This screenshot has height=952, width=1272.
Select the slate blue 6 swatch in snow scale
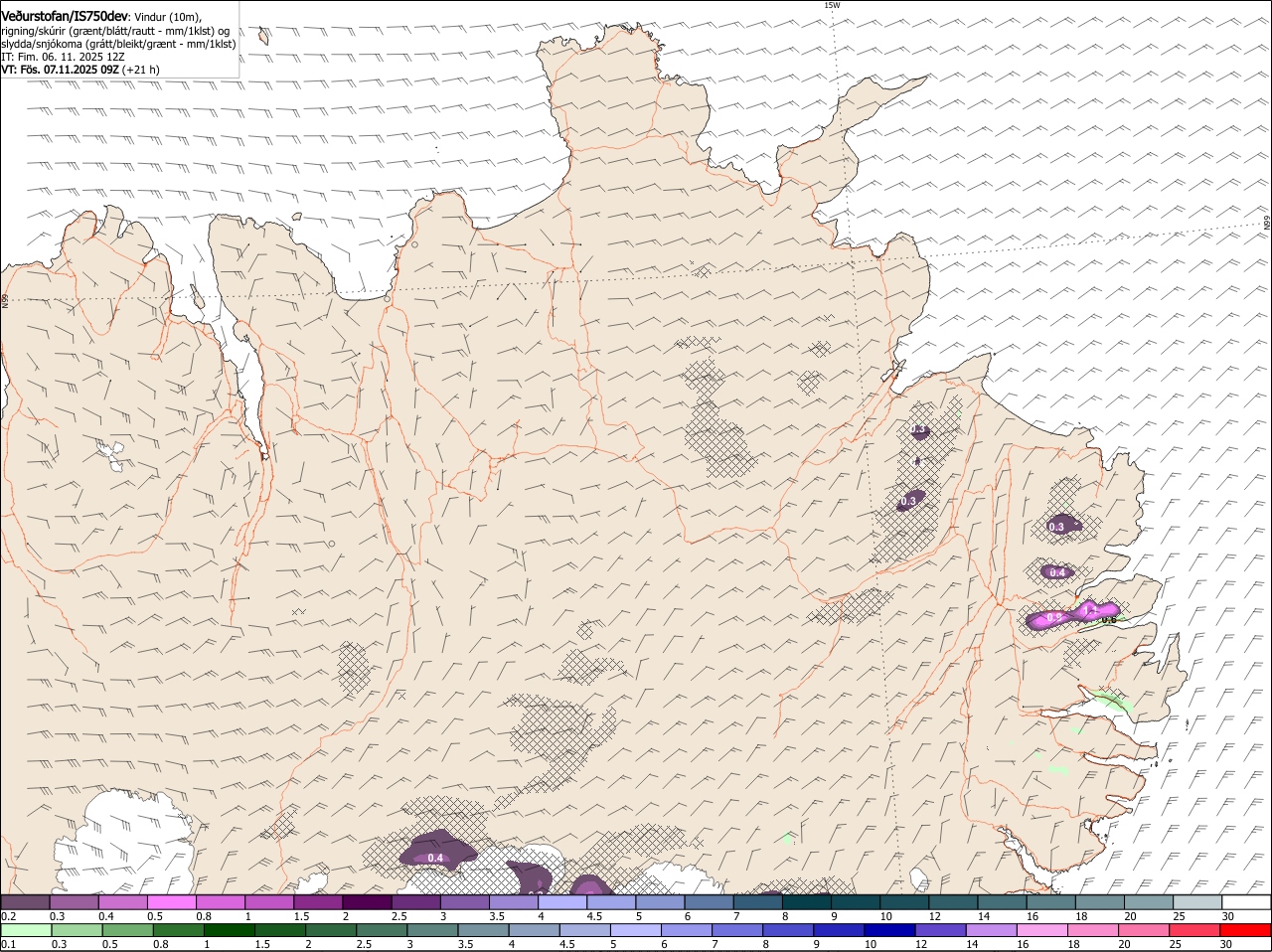(x=710, y=902)
